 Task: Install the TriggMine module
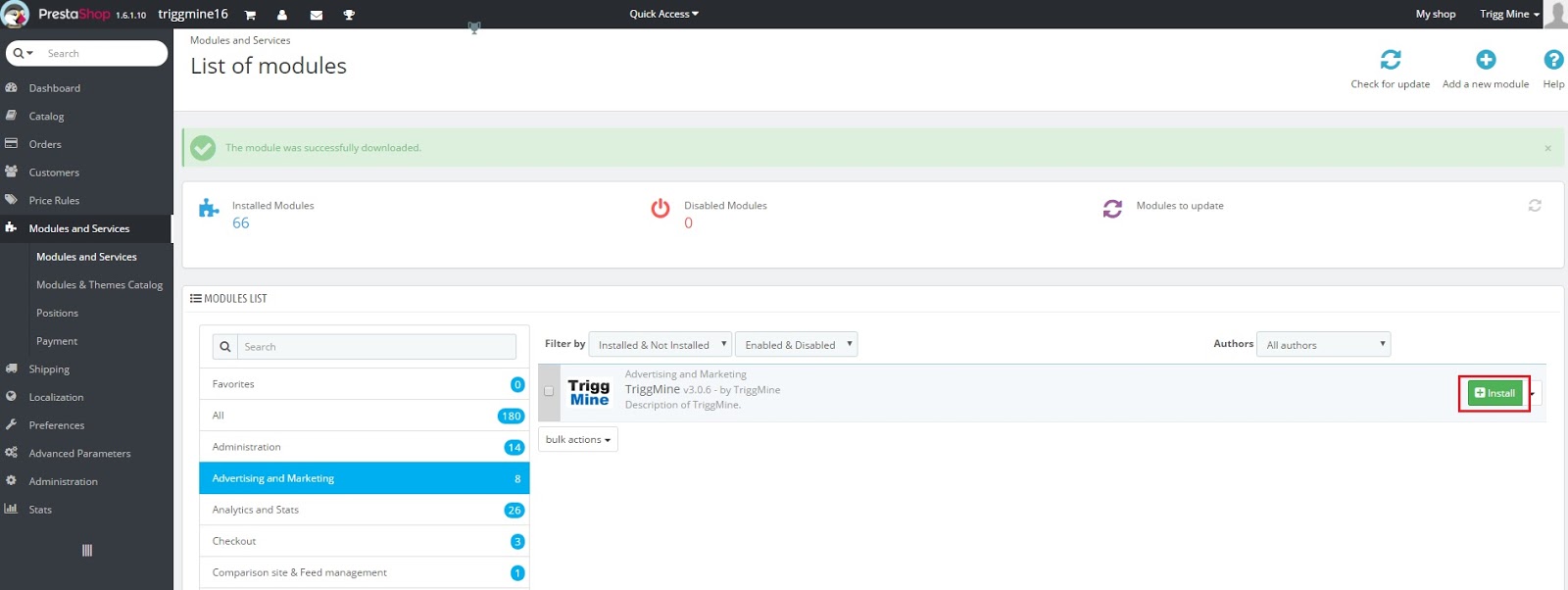[x=1494, y=393]
